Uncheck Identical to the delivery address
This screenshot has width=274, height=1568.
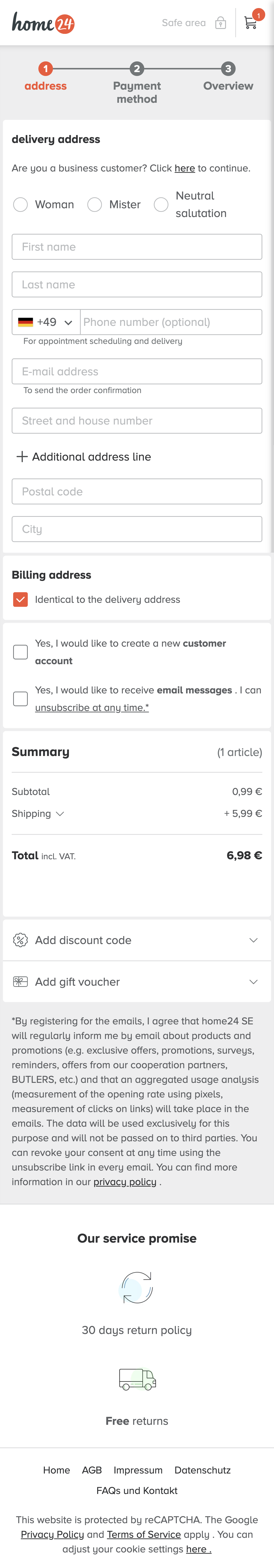tap(21, 600)
